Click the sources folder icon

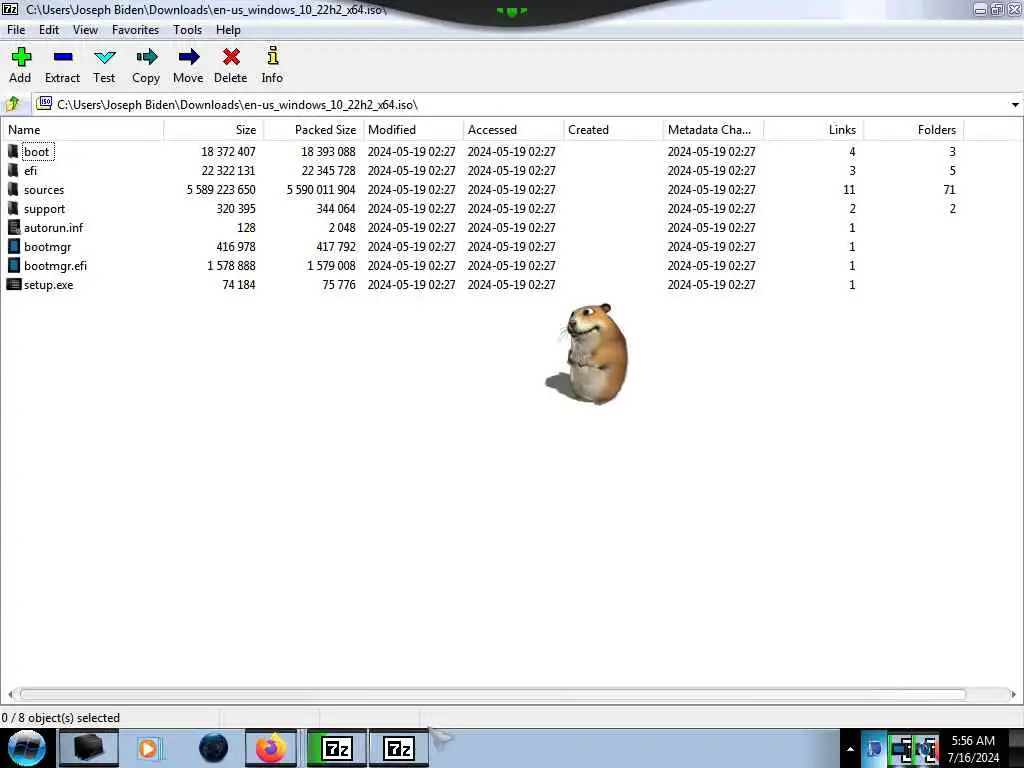[x=13, y=189]
